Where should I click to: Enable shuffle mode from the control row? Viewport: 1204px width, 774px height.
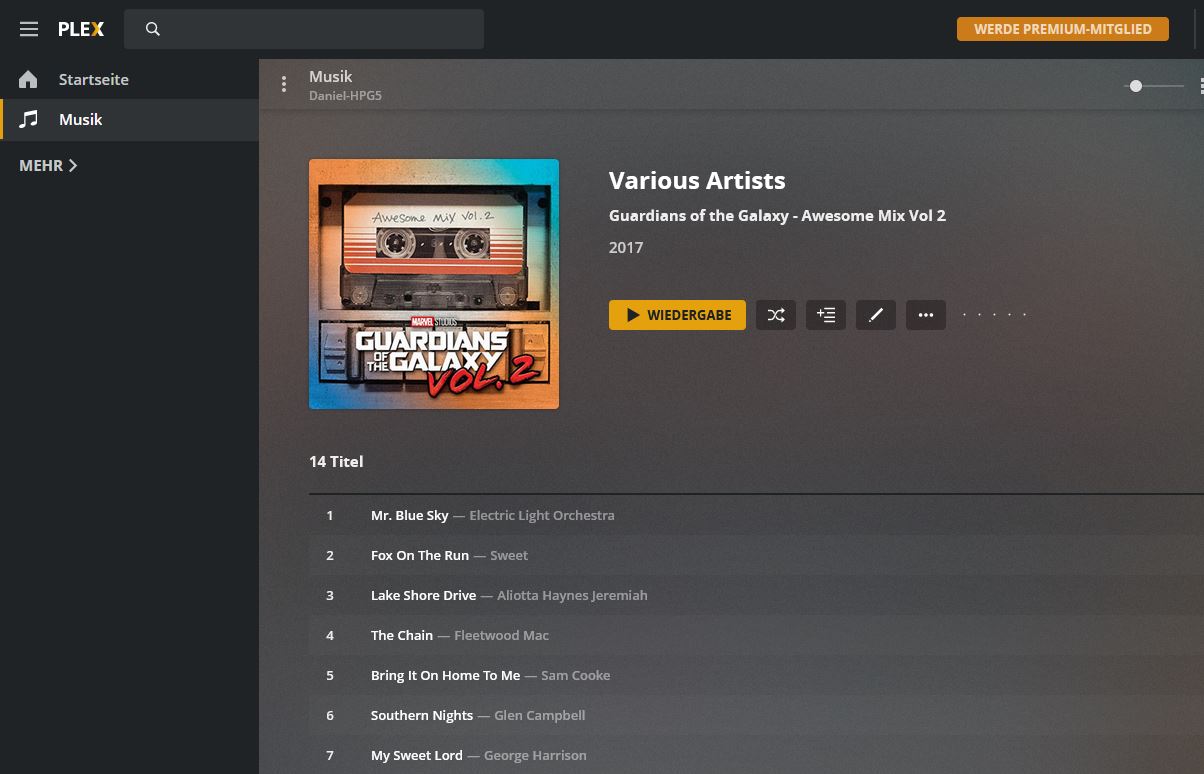click(776, 314)
